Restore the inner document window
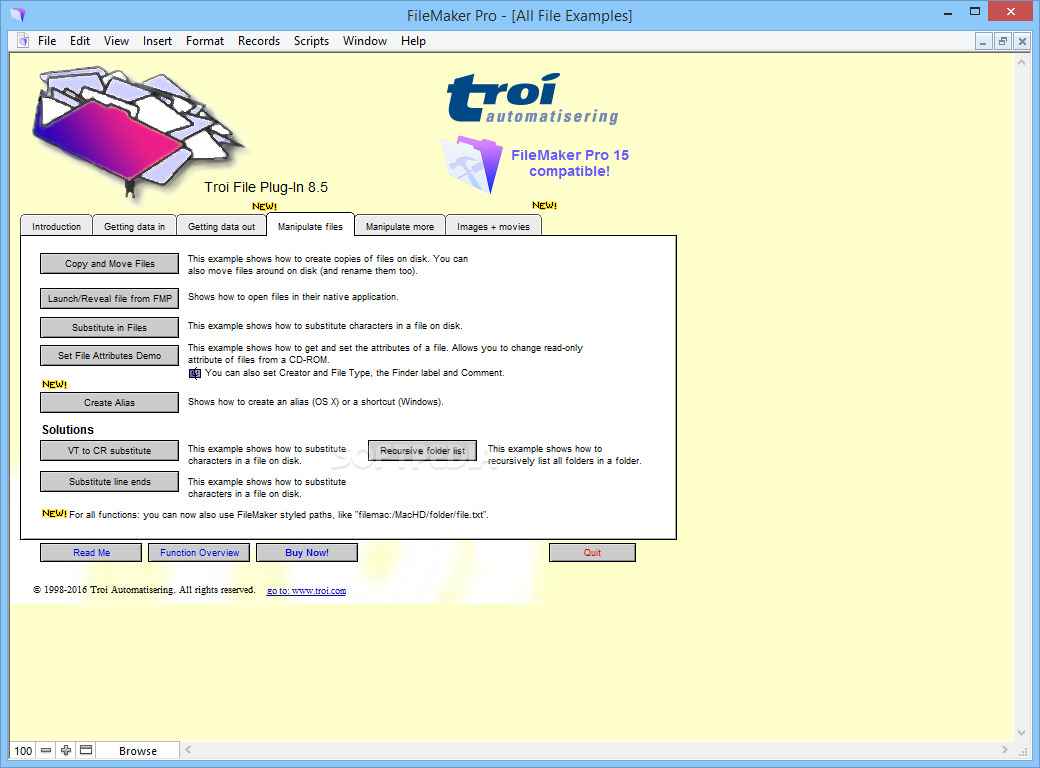This screenshot has width=1040, height=768. tap(1003, 41)
